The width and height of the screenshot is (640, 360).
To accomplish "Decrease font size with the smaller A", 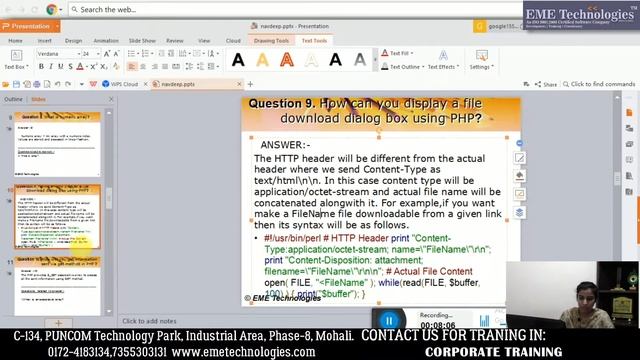I will click(x=116, y=54).
